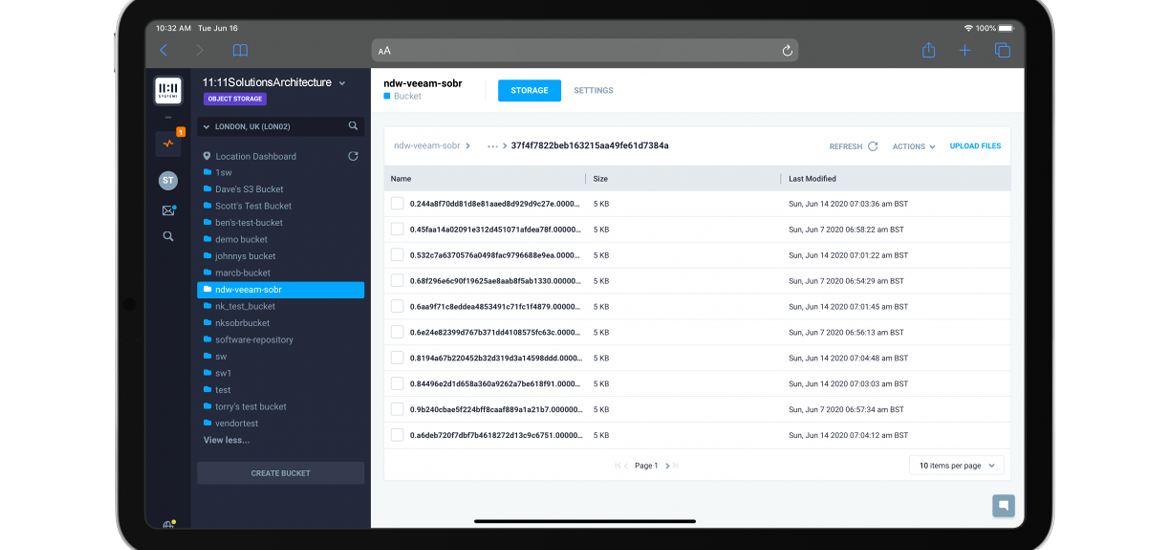Sort by Name column header
The image size is (1170, 550).
(x=401, y=179)
